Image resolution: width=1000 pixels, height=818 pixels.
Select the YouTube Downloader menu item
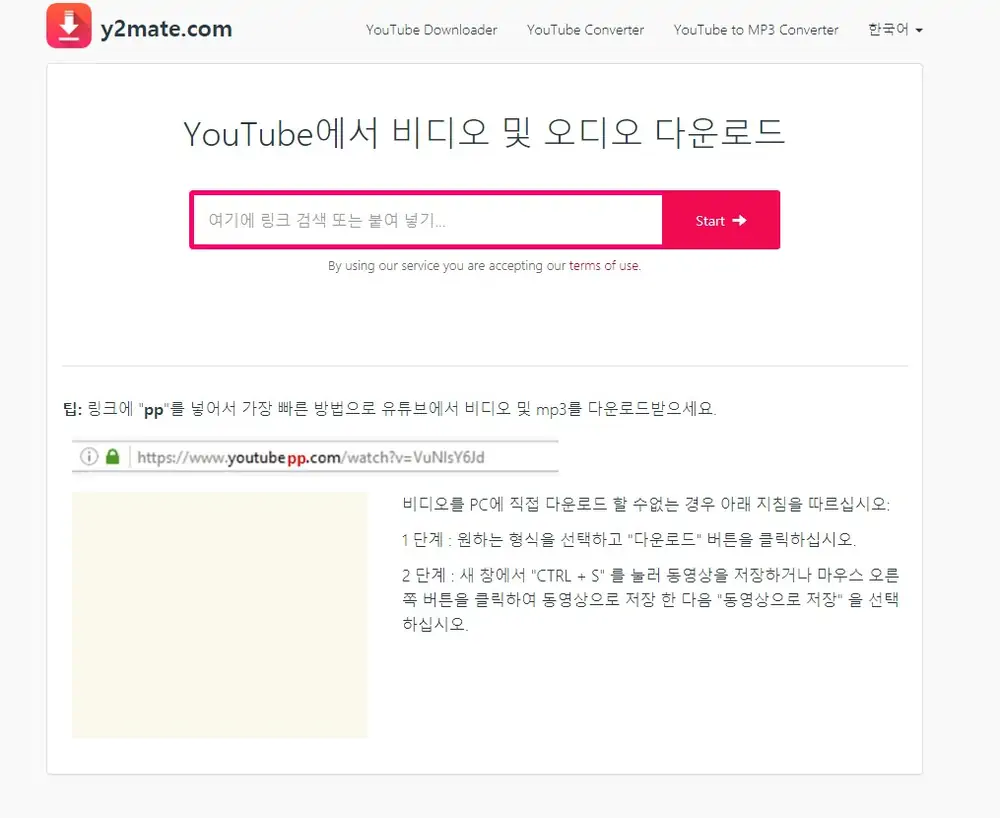pyautogui.click(x=431, y=30)
